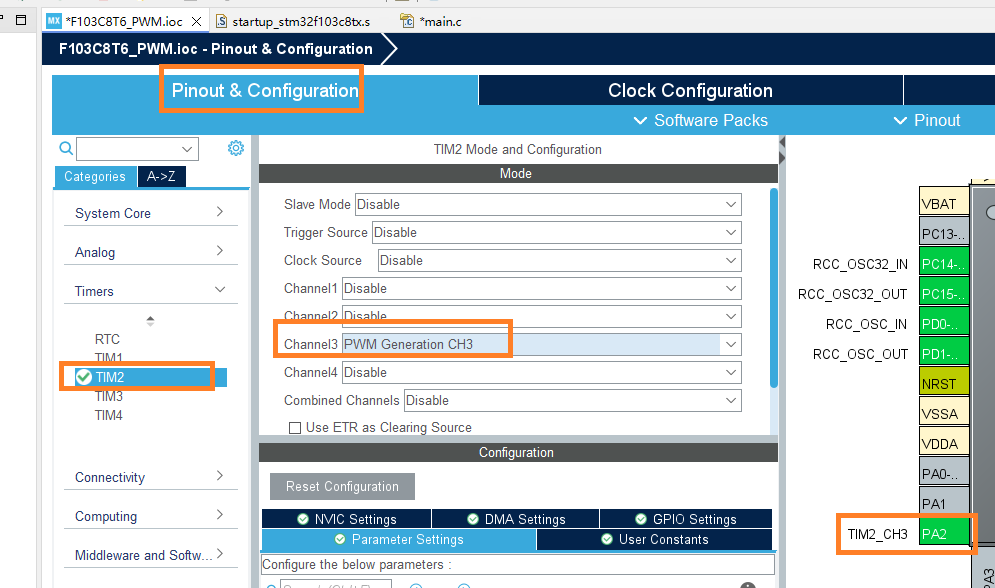Open the Slave Mode dropdown

[x=548, y=204]
